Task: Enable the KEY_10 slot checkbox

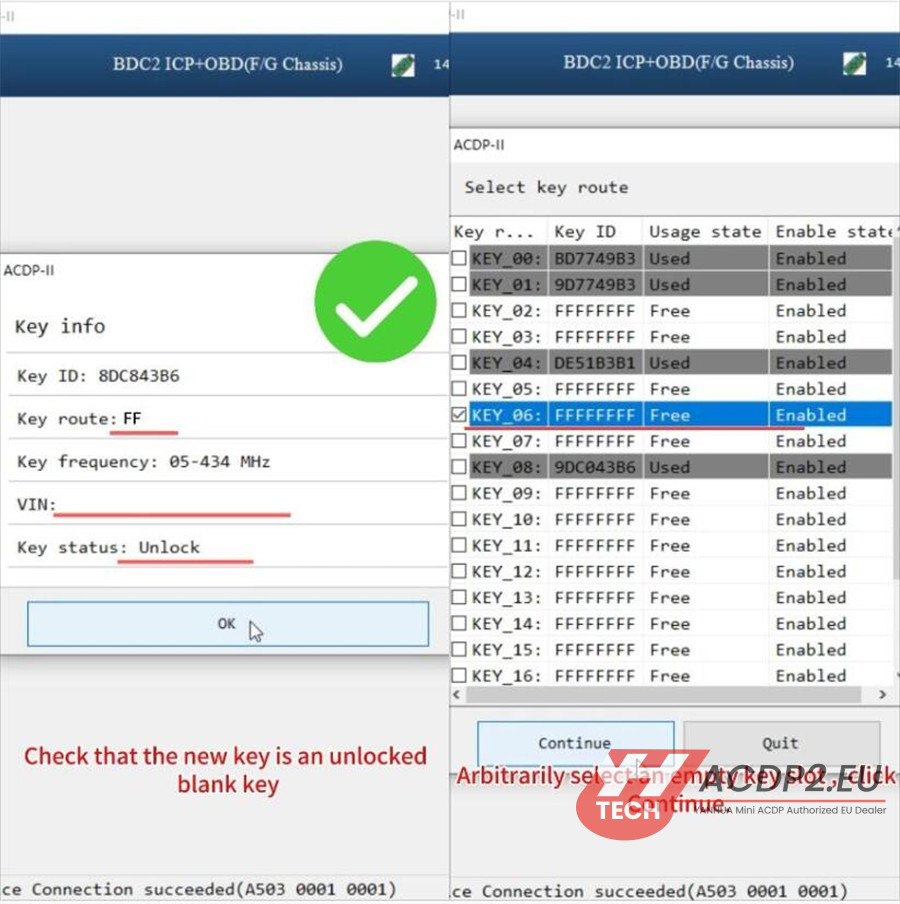Action: (x=459, y=520)
